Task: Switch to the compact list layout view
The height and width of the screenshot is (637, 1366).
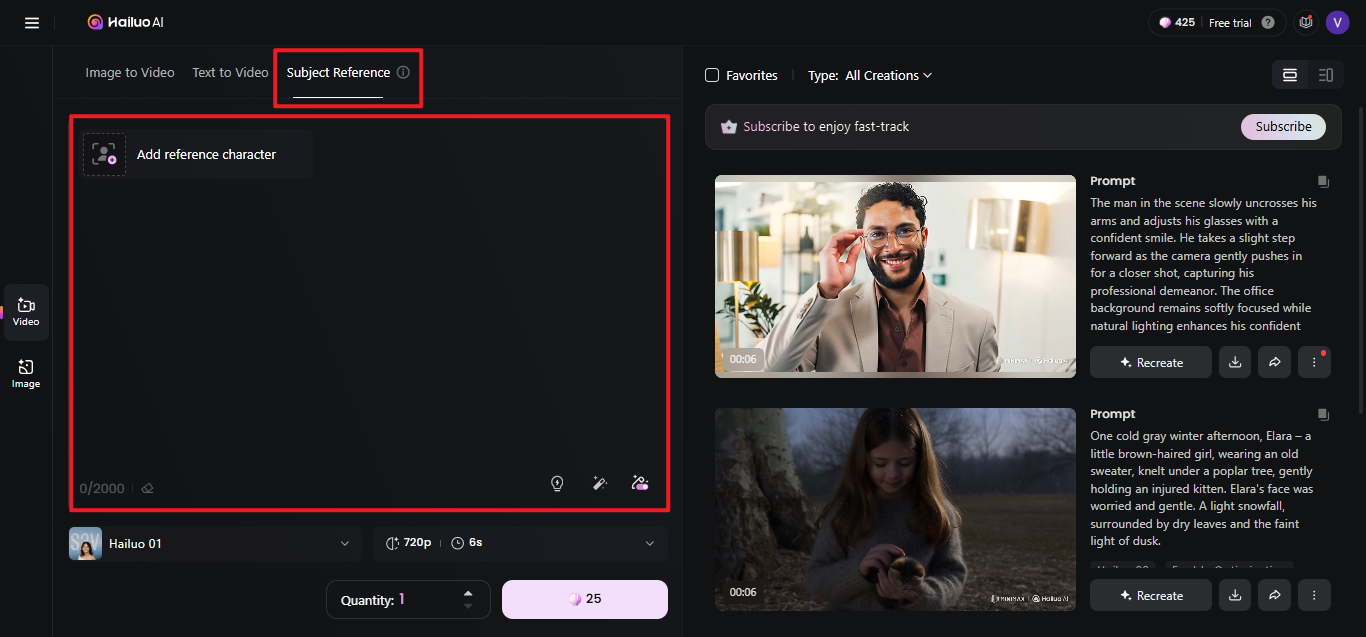Action: [x=1326, y=75]
